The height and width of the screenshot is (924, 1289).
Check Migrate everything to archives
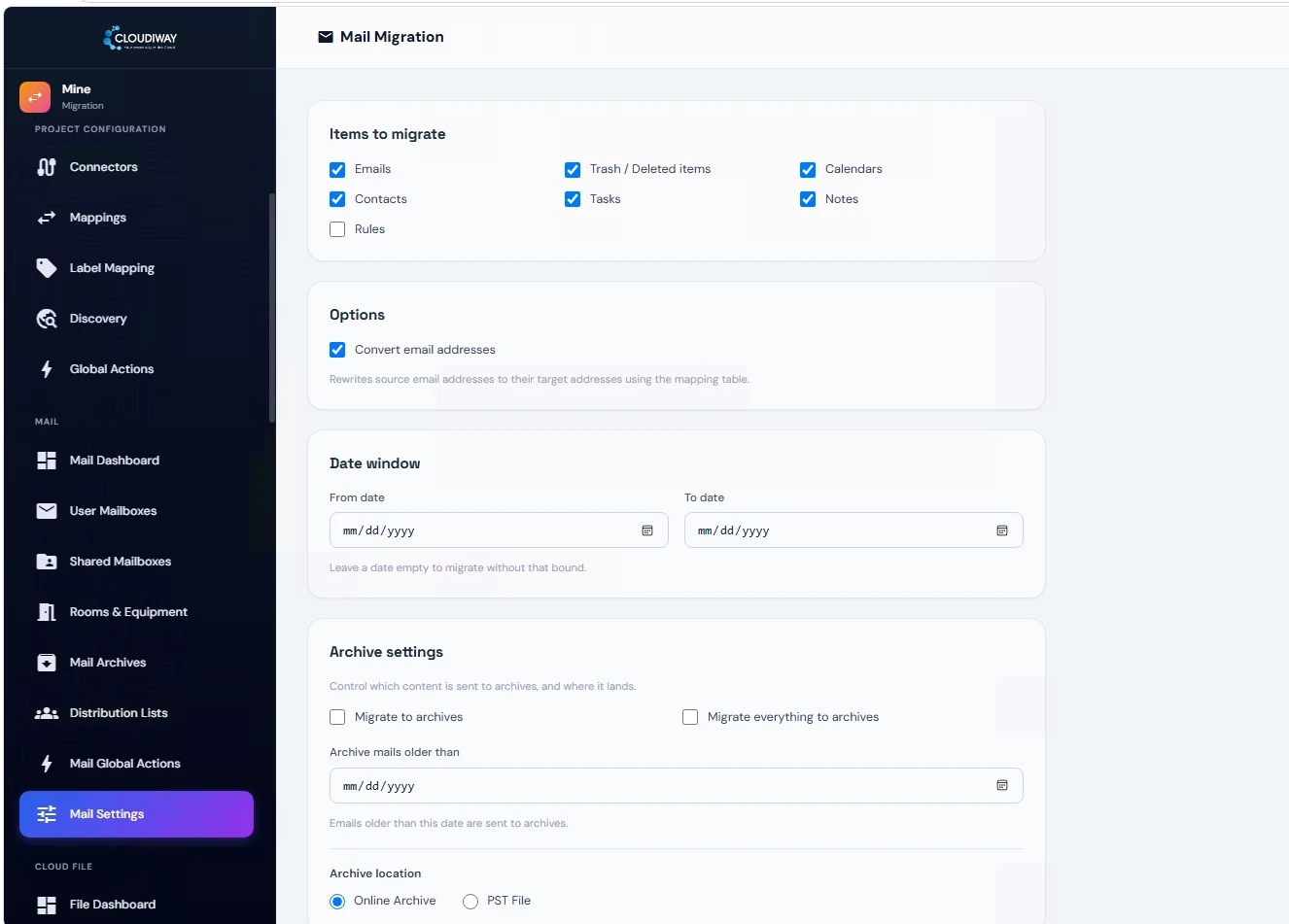pos(690,717)
